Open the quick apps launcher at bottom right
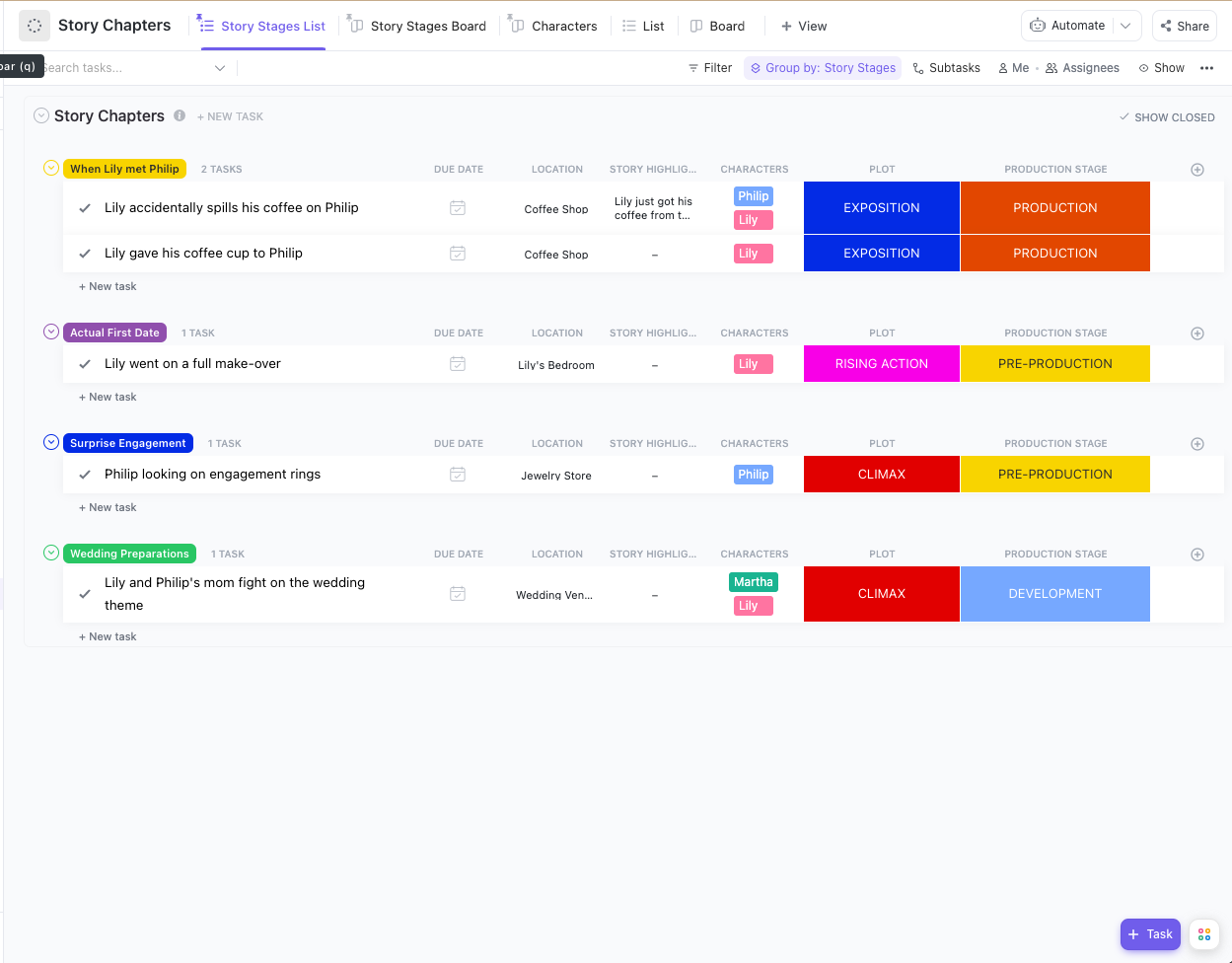1232x963 pixels. [1203, 934]
